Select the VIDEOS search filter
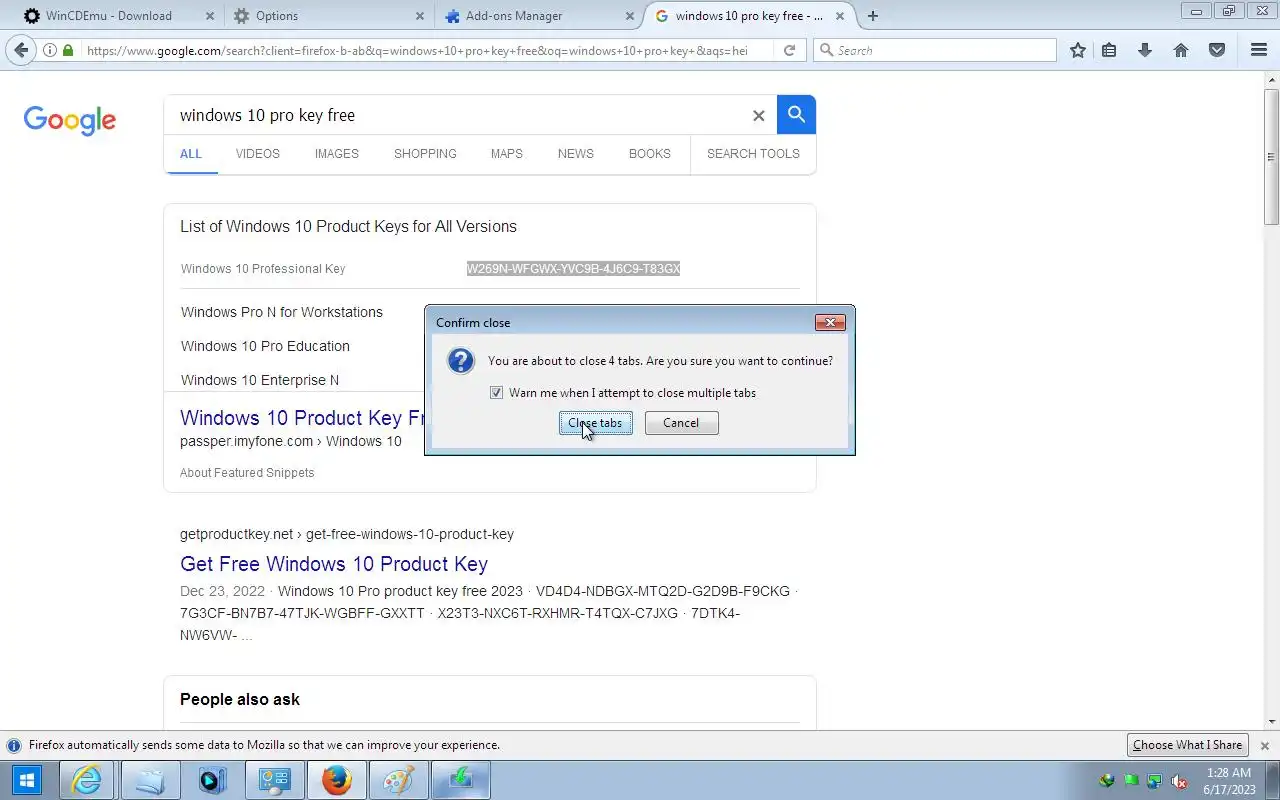 pos(258,154)
